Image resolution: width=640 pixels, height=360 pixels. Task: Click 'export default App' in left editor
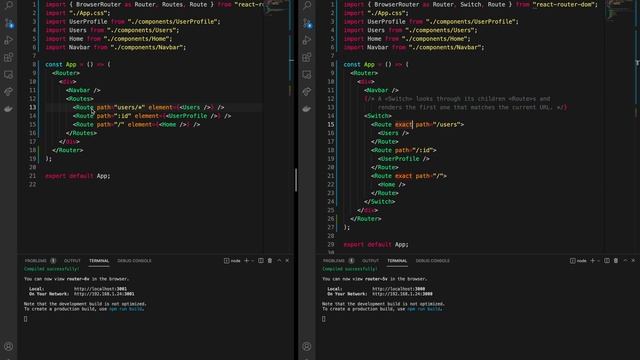[78, 176]
